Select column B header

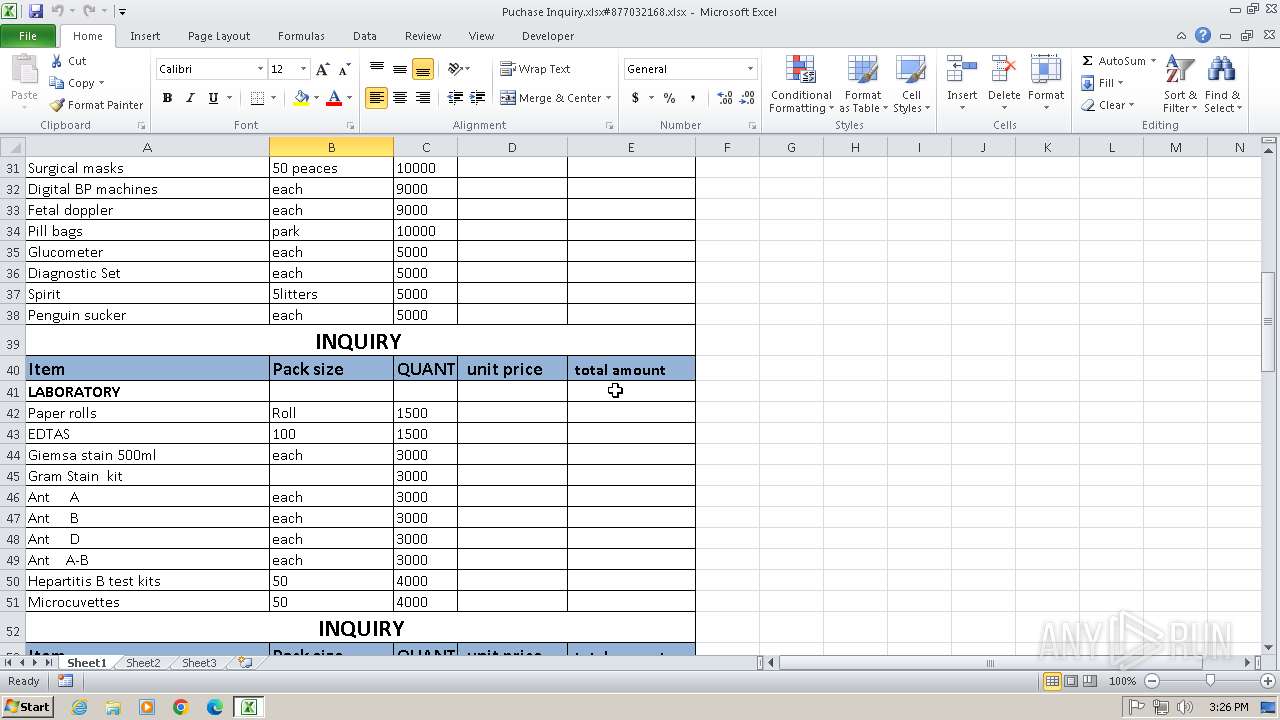(331, 147)
